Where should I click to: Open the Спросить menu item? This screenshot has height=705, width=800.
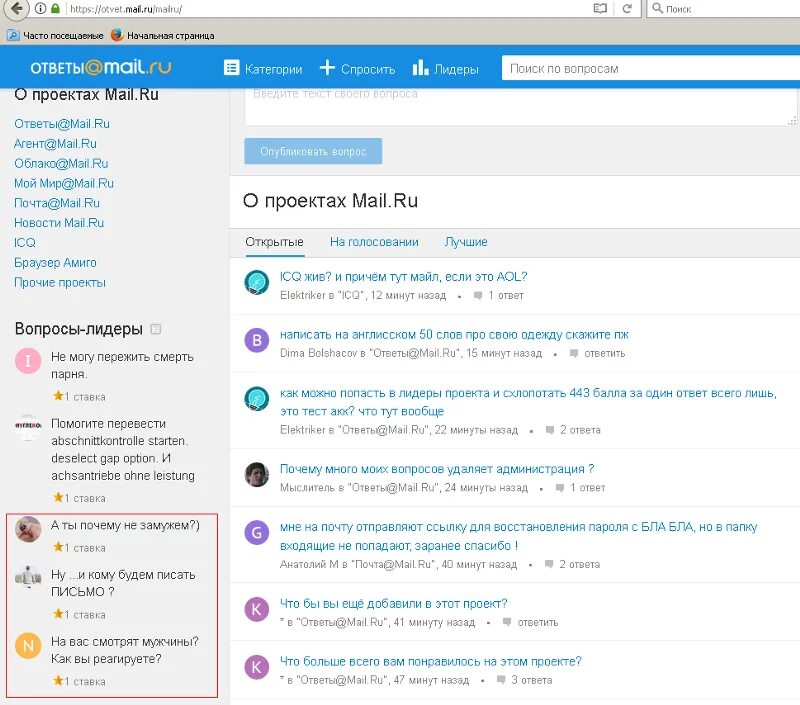(x=357, y=68)
